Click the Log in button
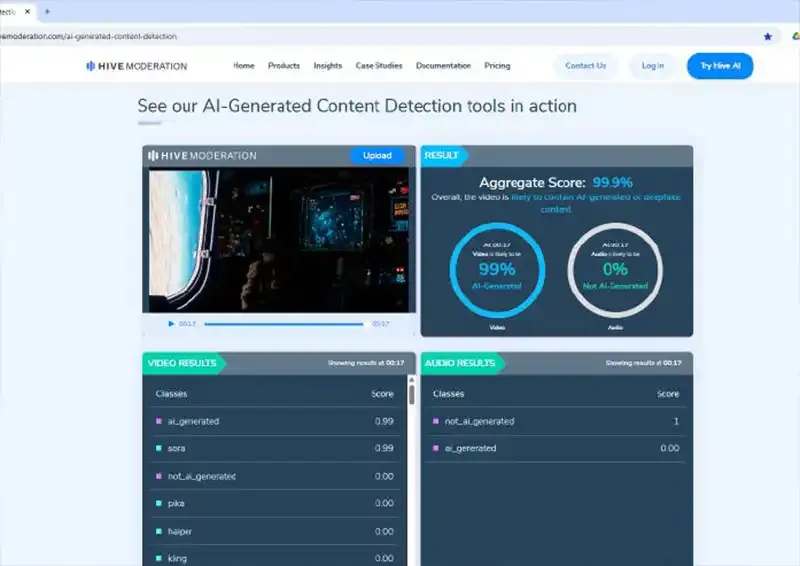 653,66
